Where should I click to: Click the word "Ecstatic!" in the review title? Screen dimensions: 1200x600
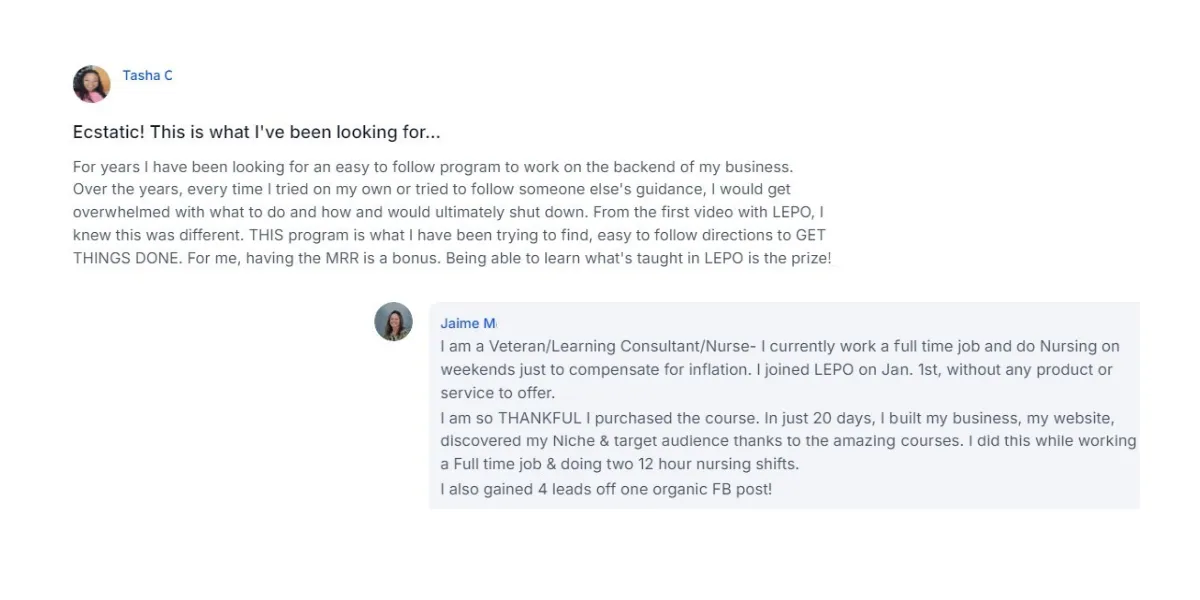(x=109, y=132)
